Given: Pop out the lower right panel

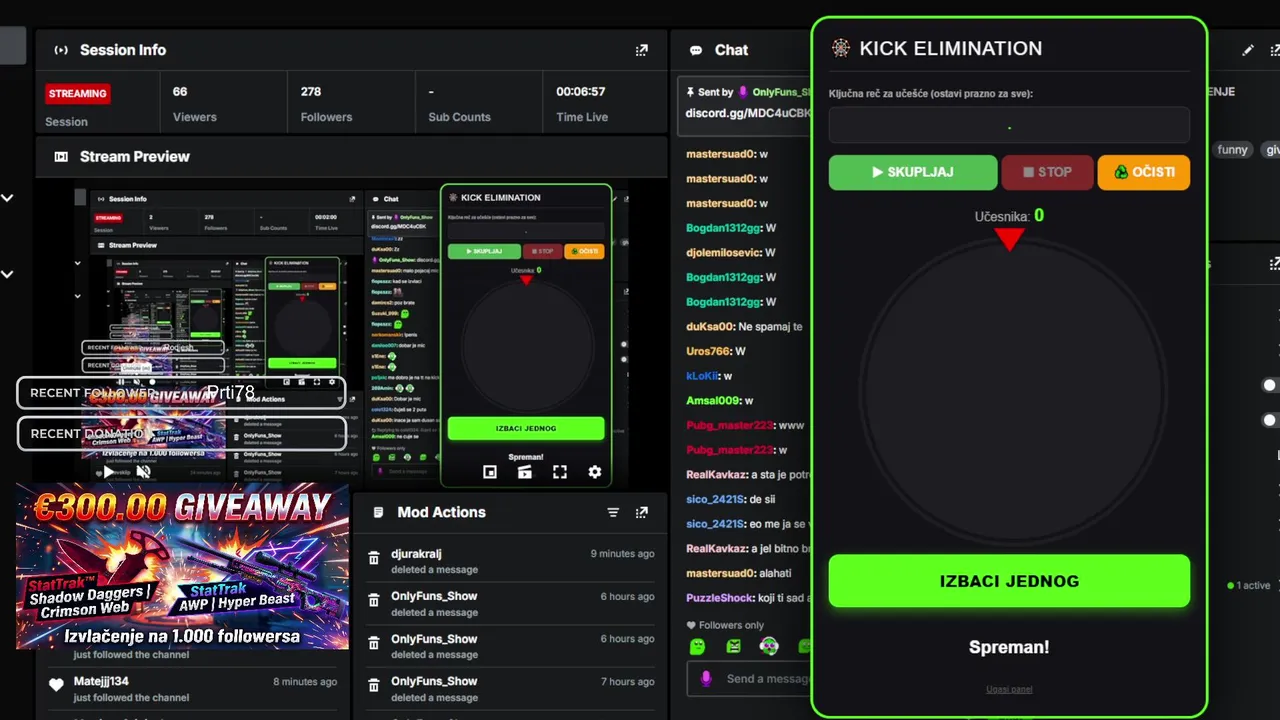Looking at the screenshot, I should click(1275, 264).
